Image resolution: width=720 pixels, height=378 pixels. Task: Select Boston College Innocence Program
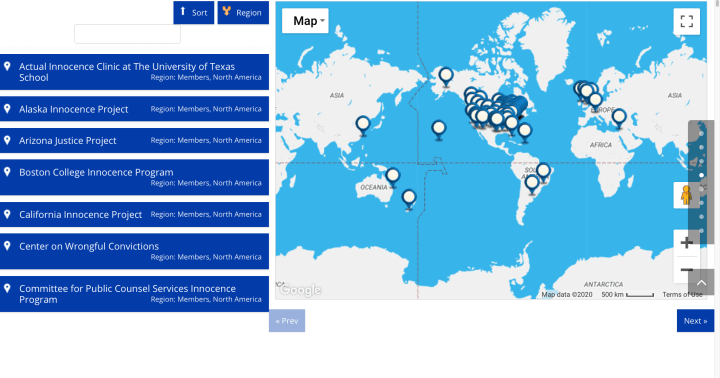click(x=134, y=177)
